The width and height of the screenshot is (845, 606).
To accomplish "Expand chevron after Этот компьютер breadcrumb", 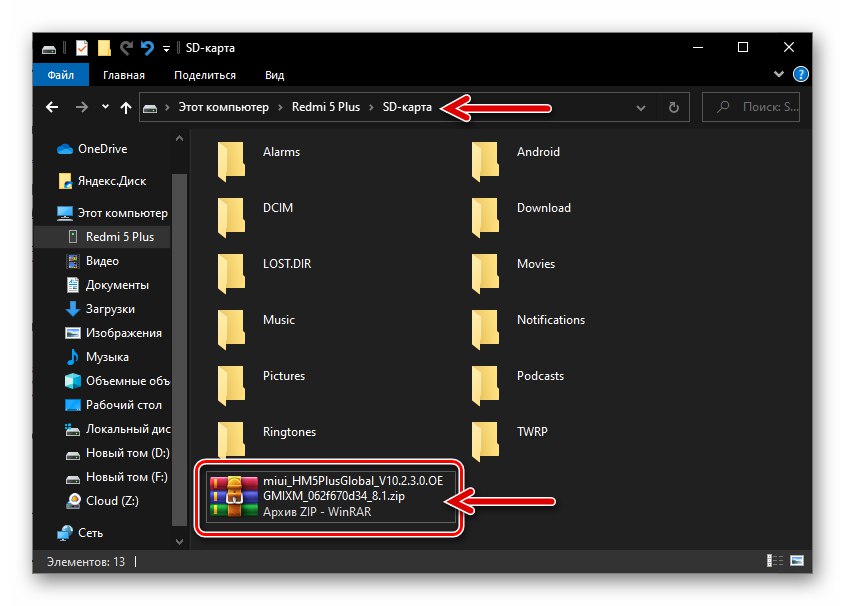I will 280,108.
